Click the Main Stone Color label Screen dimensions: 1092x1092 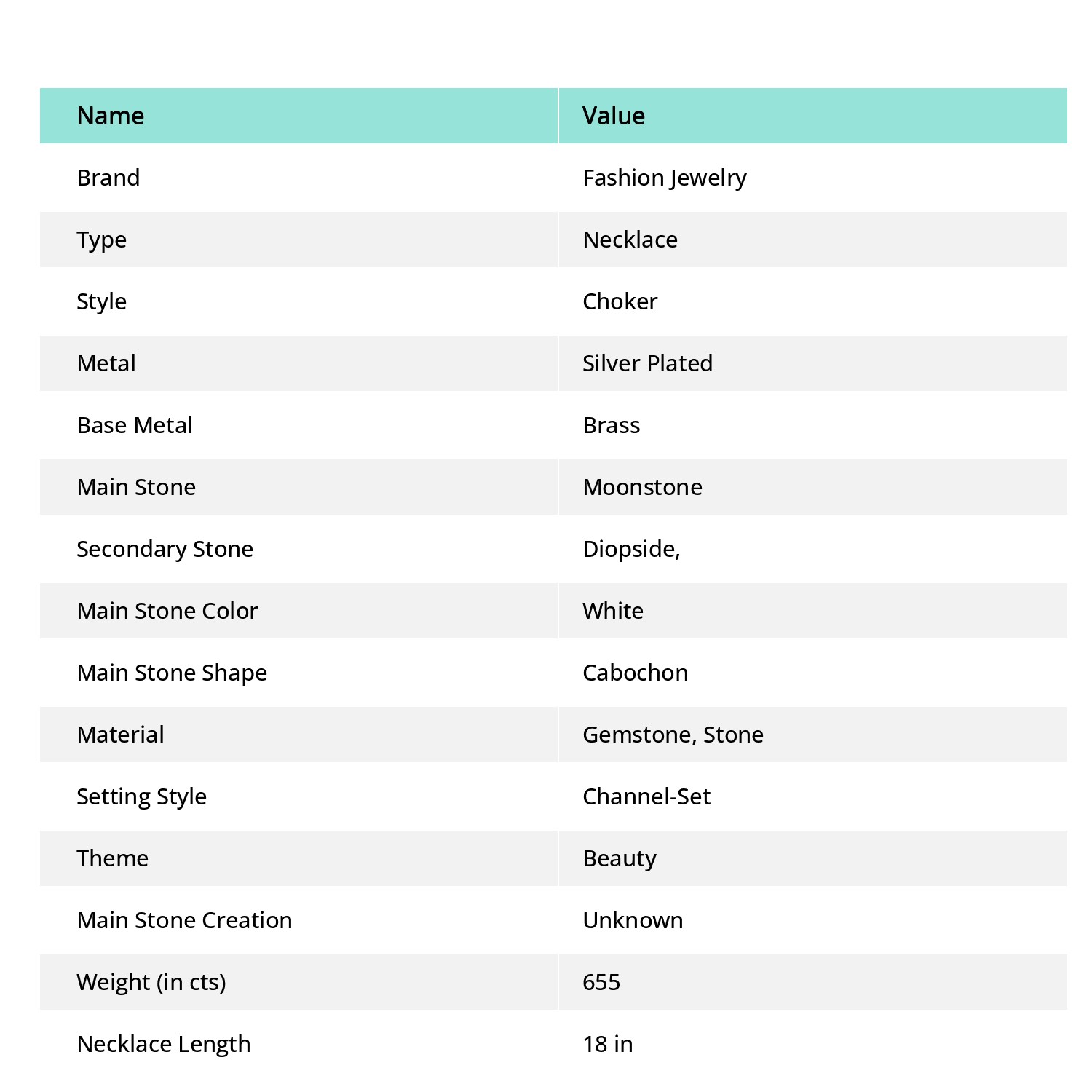tap(167, 611)
